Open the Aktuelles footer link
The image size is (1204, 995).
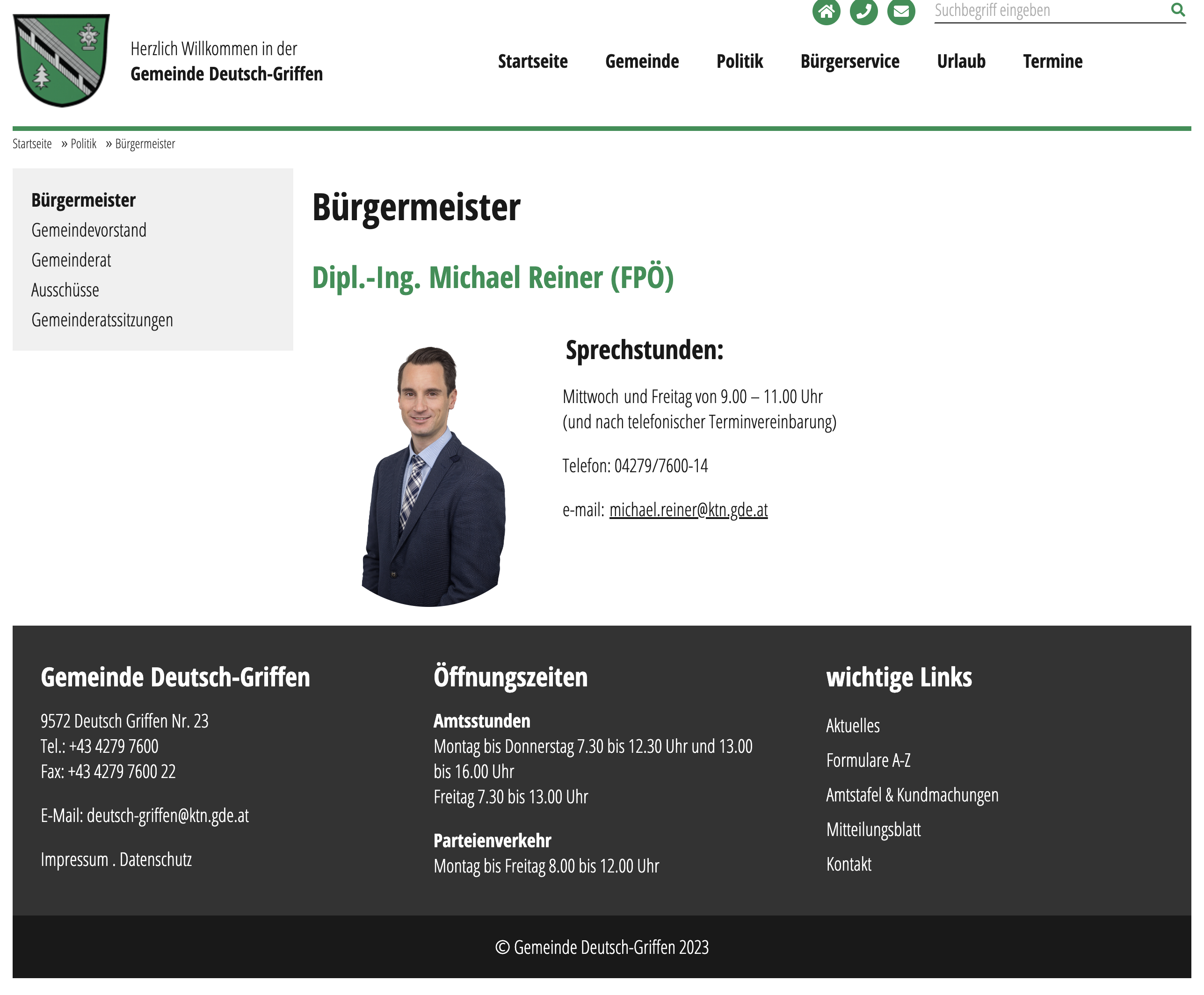(853, 726)
